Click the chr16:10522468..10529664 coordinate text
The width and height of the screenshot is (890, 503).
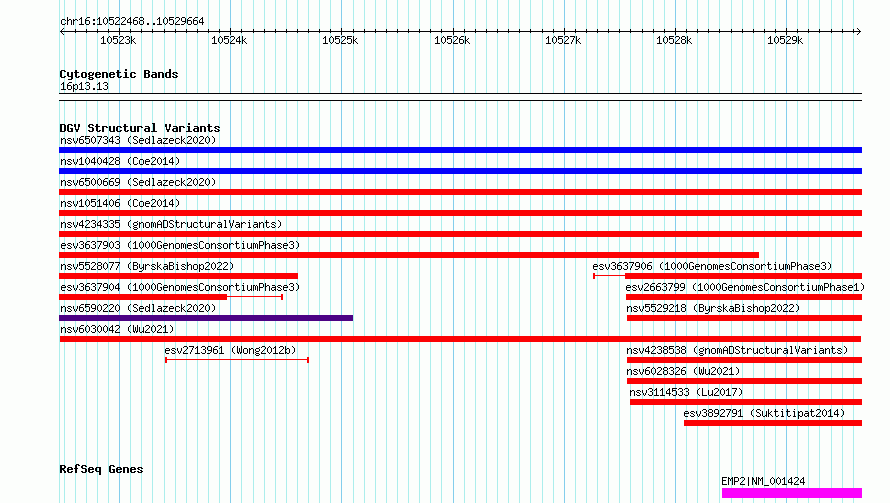[132, 21]
